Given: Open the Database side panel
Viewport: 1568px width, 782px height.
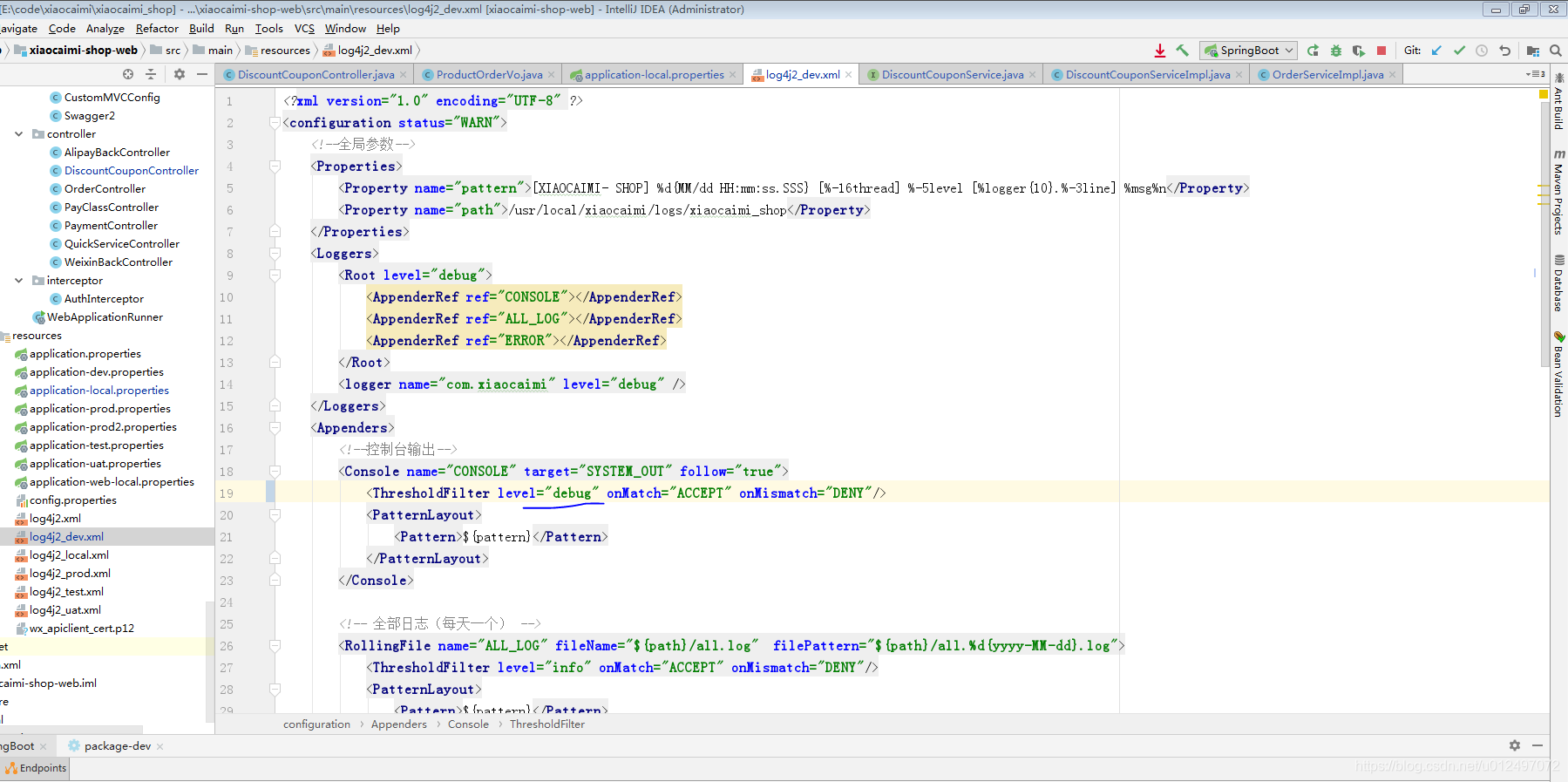Looking at the screenshot, I should click(x=1558, y=283).
